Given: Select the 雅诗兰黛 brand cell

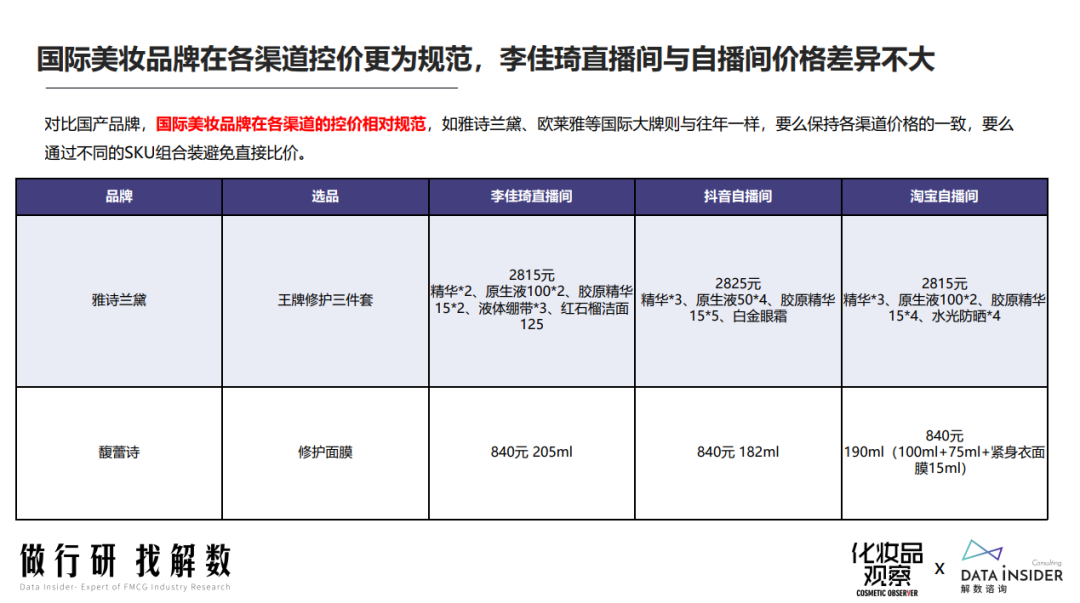Looking at the screenshot, I should click(x=119, y=300).
